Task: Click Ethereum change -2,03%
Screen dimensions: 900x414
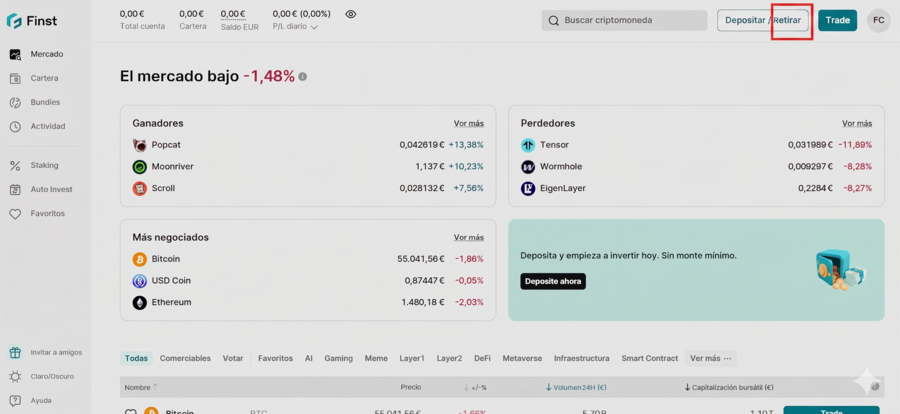Action: [469, 303]
